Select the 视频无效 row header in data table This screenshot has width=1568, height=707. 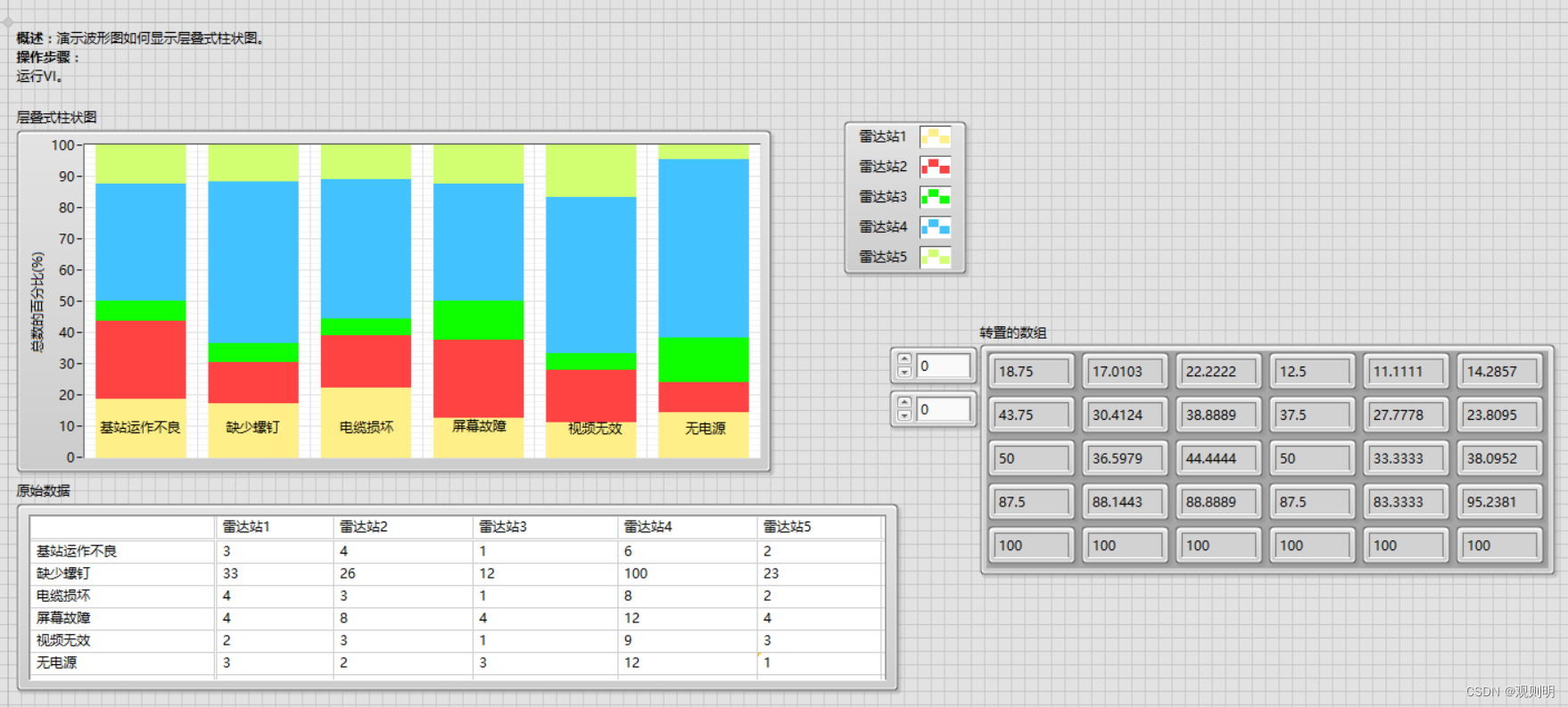click(122, 640)
